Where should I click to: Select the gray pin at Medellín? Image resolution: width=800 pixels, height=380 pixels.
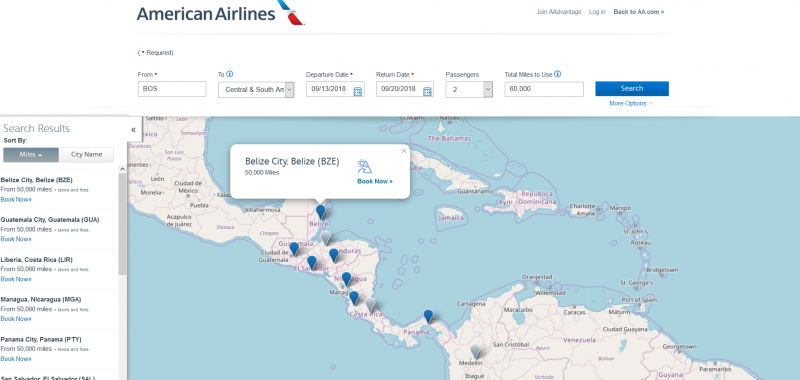[x=475, y=351]
